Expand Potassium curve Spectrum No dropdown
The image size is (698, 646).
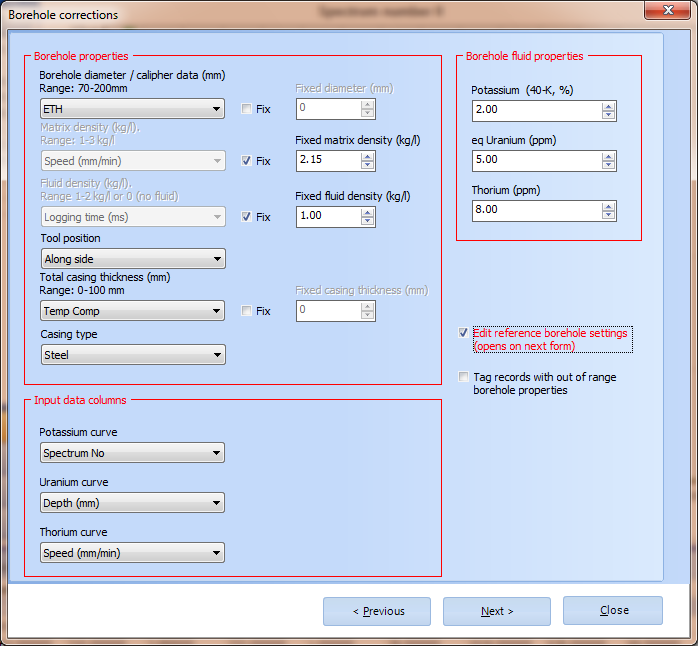click(132, 453)
